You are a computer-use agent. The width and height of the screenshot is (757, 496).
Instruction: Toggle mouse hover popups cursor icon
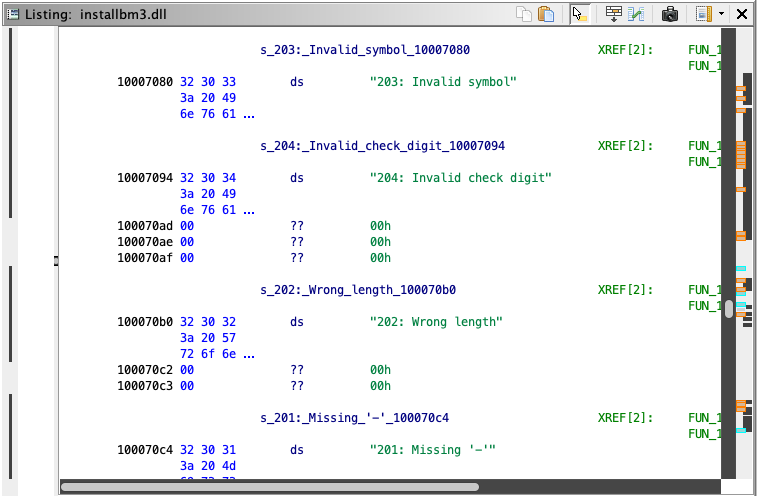click(579, 14)
